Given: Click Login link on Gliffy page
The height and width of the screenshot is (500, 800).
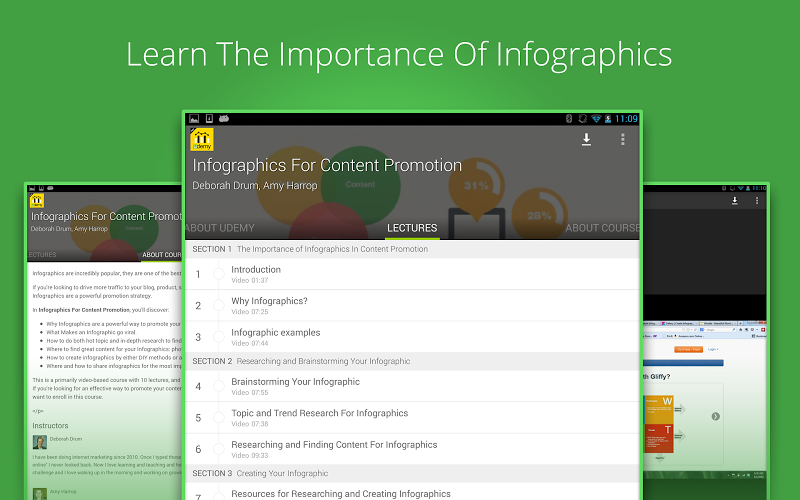Looking at the screenshot, I should (713, 349).
